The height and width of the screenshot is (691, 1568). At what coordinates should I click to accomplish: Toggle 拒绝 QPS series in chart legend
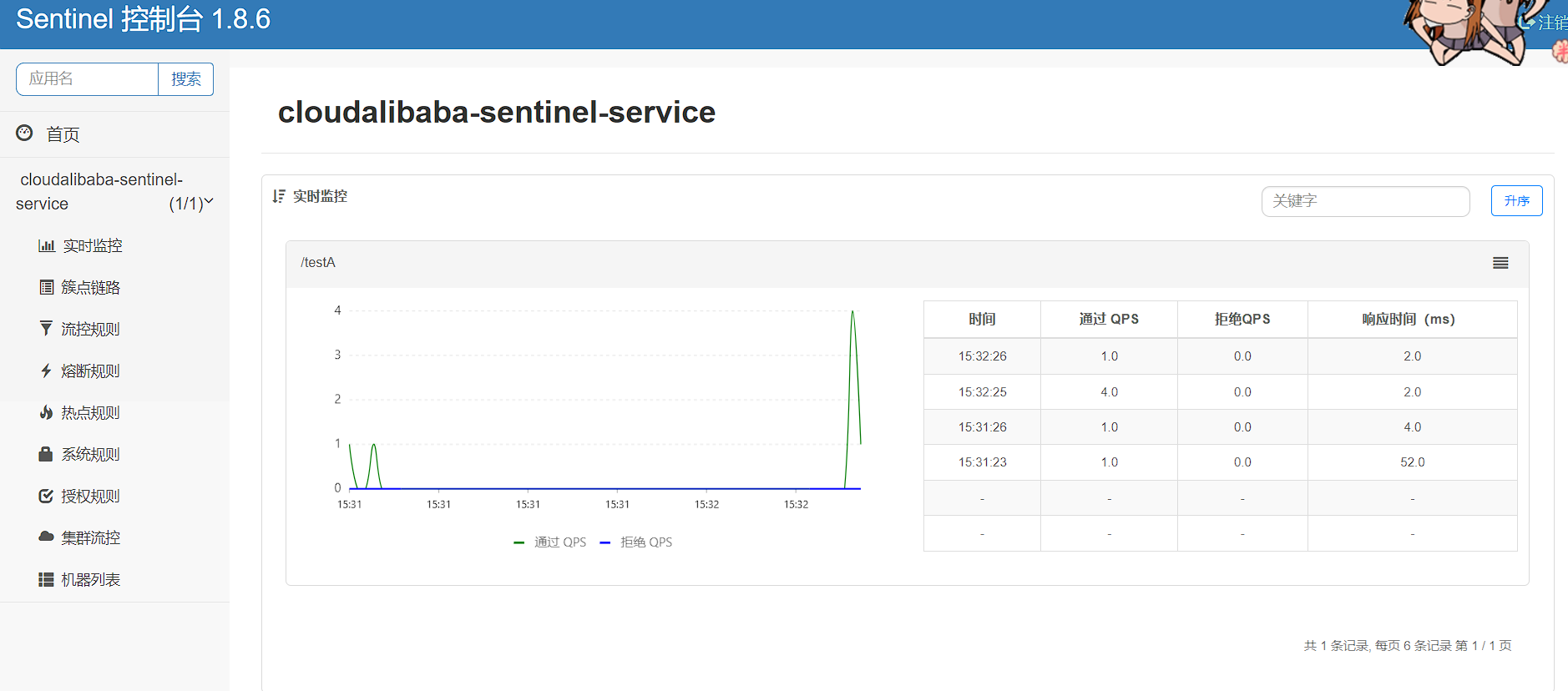(x=637, y=542)
